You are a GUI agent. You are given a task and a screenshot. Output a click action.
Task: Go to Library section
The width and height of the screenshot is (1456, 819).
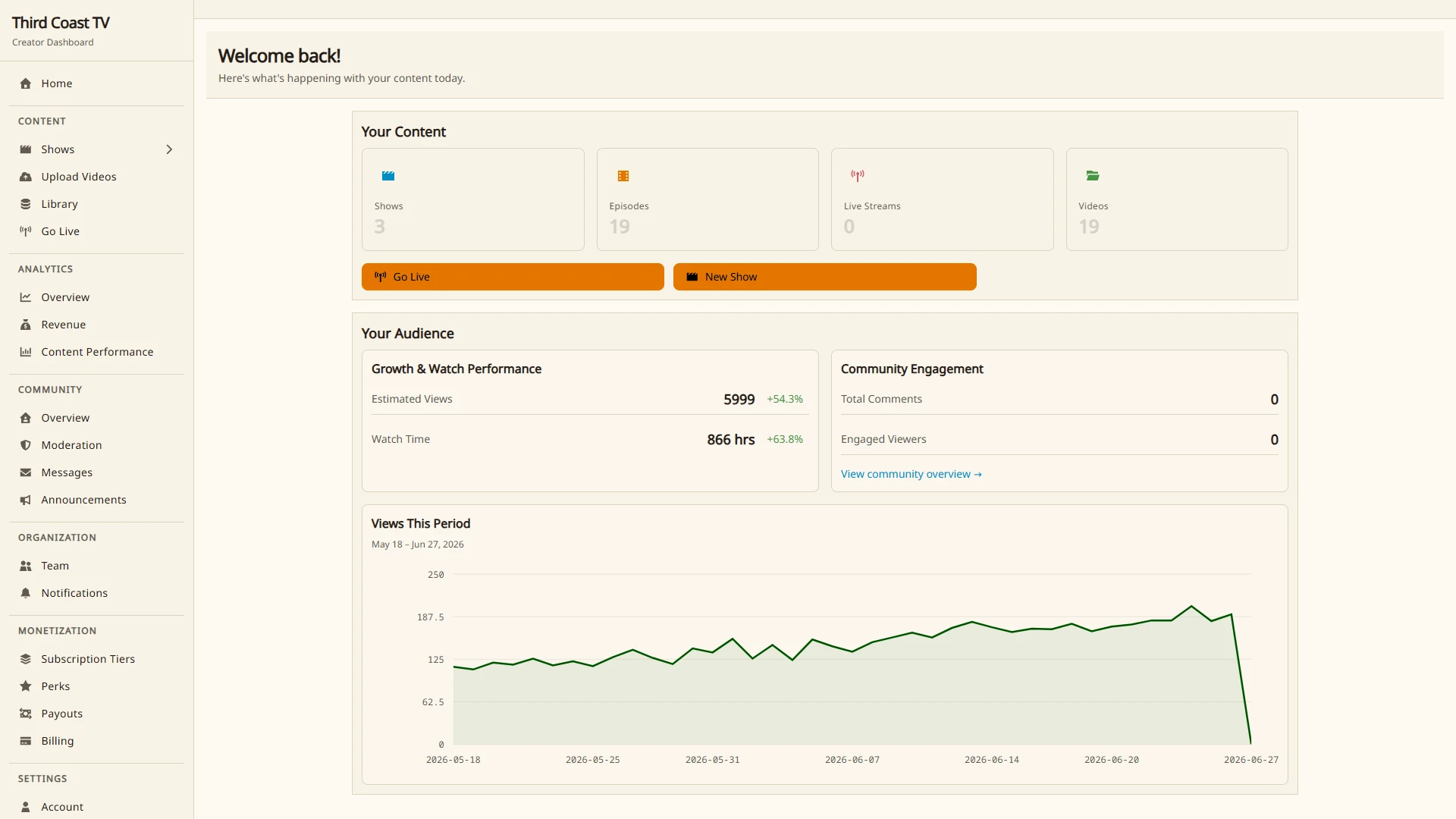click(97, 204)
